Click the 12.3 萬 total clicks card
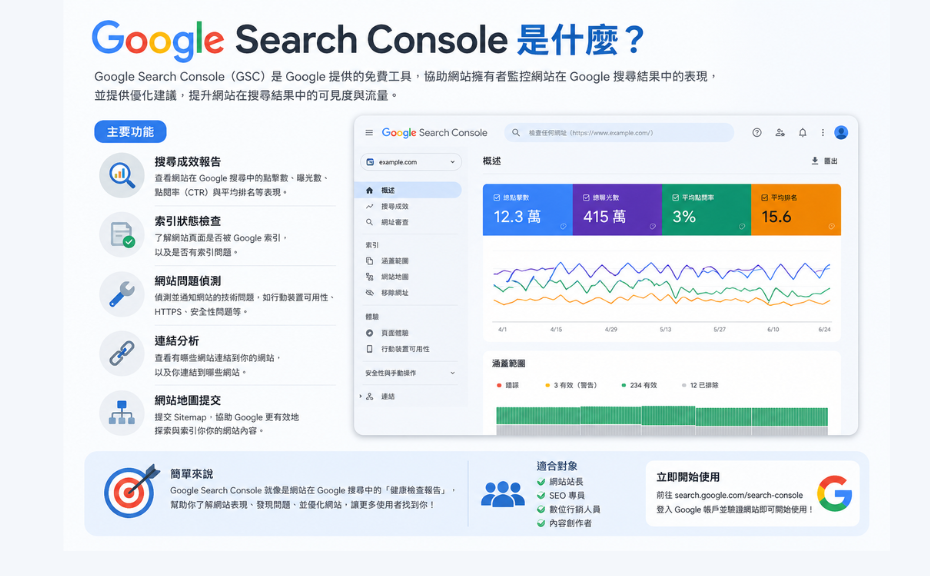The image size is (930, 576). (x=528, y=210)
